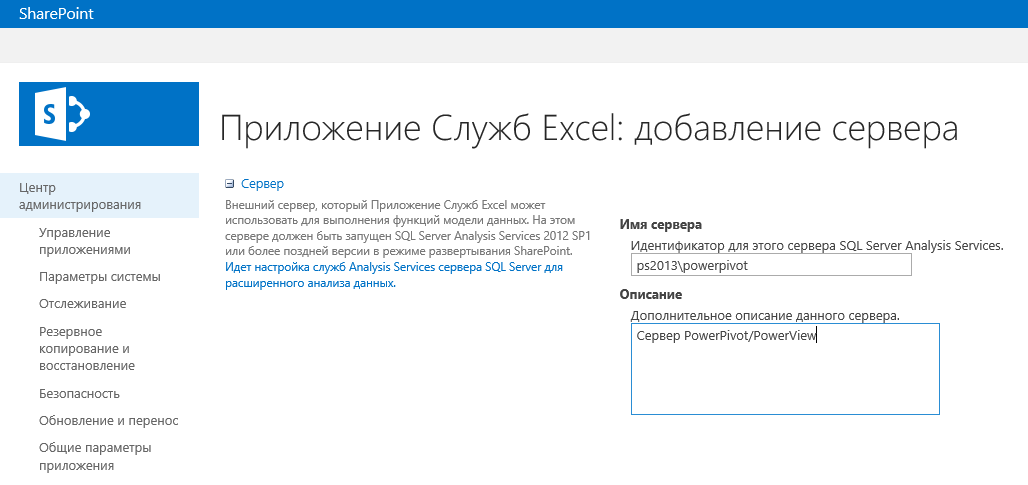Open Параметры системы in sidebar
The image size is (1028, 485).
coord(100,277)
